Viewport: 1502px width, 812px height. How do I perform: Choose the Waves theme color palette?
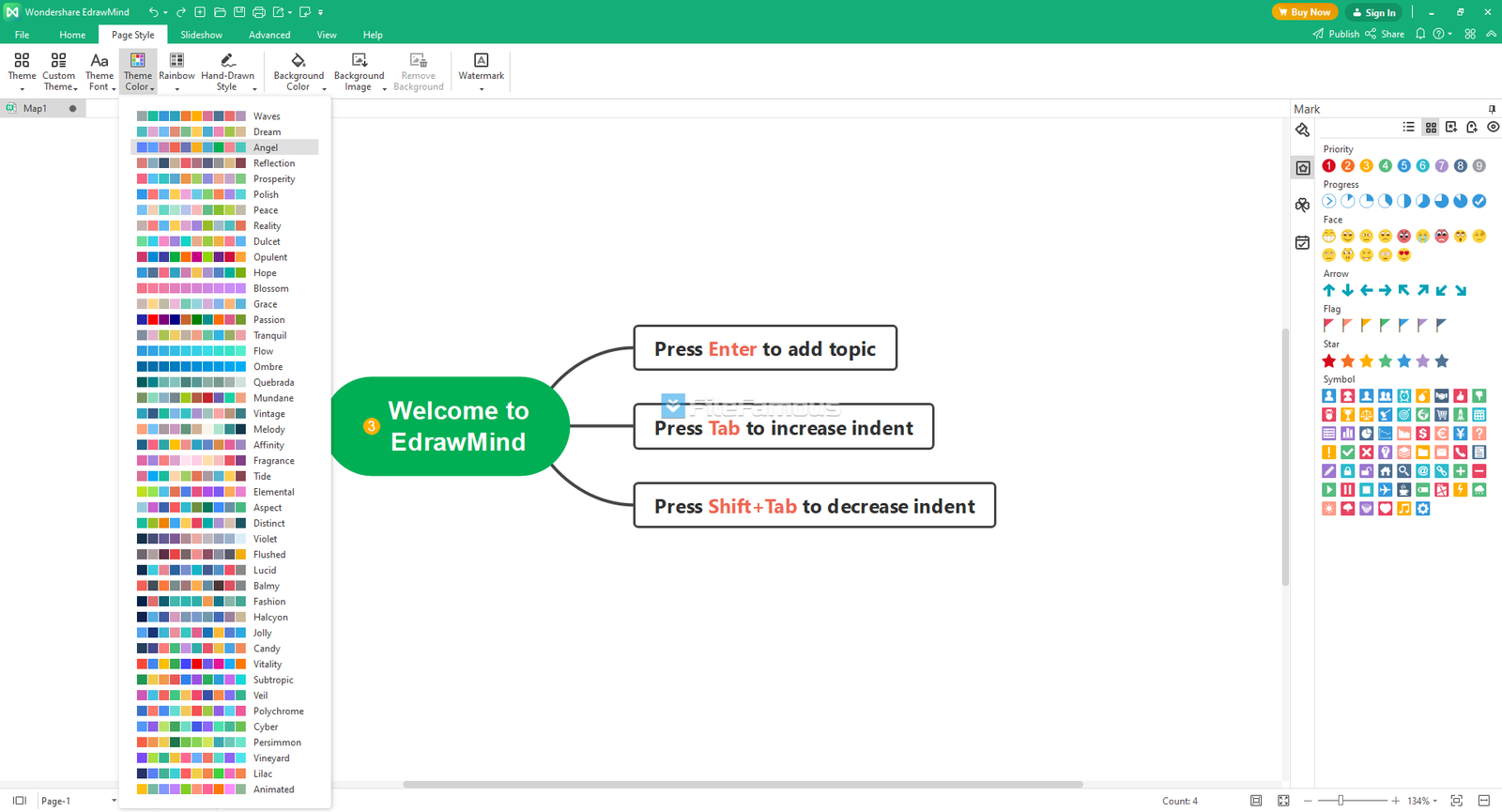[x=225, y=116]
